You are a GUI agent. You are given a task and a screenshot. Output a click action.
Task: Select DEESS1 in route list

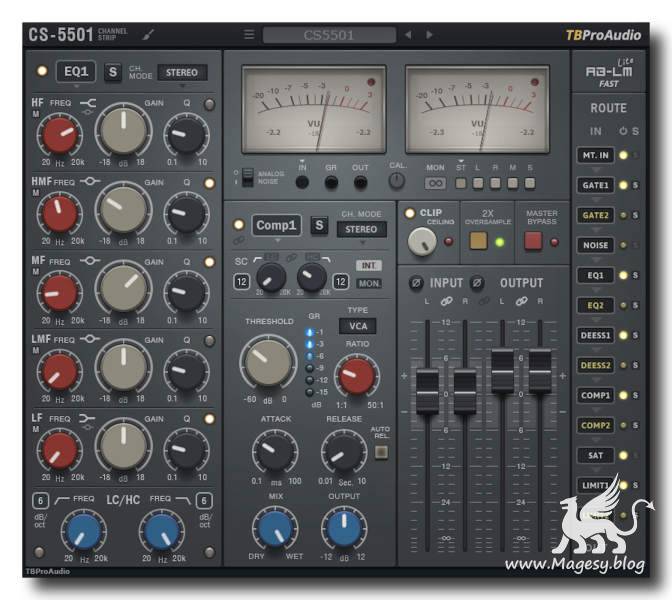pyautogui.click(x=595, y=335)
